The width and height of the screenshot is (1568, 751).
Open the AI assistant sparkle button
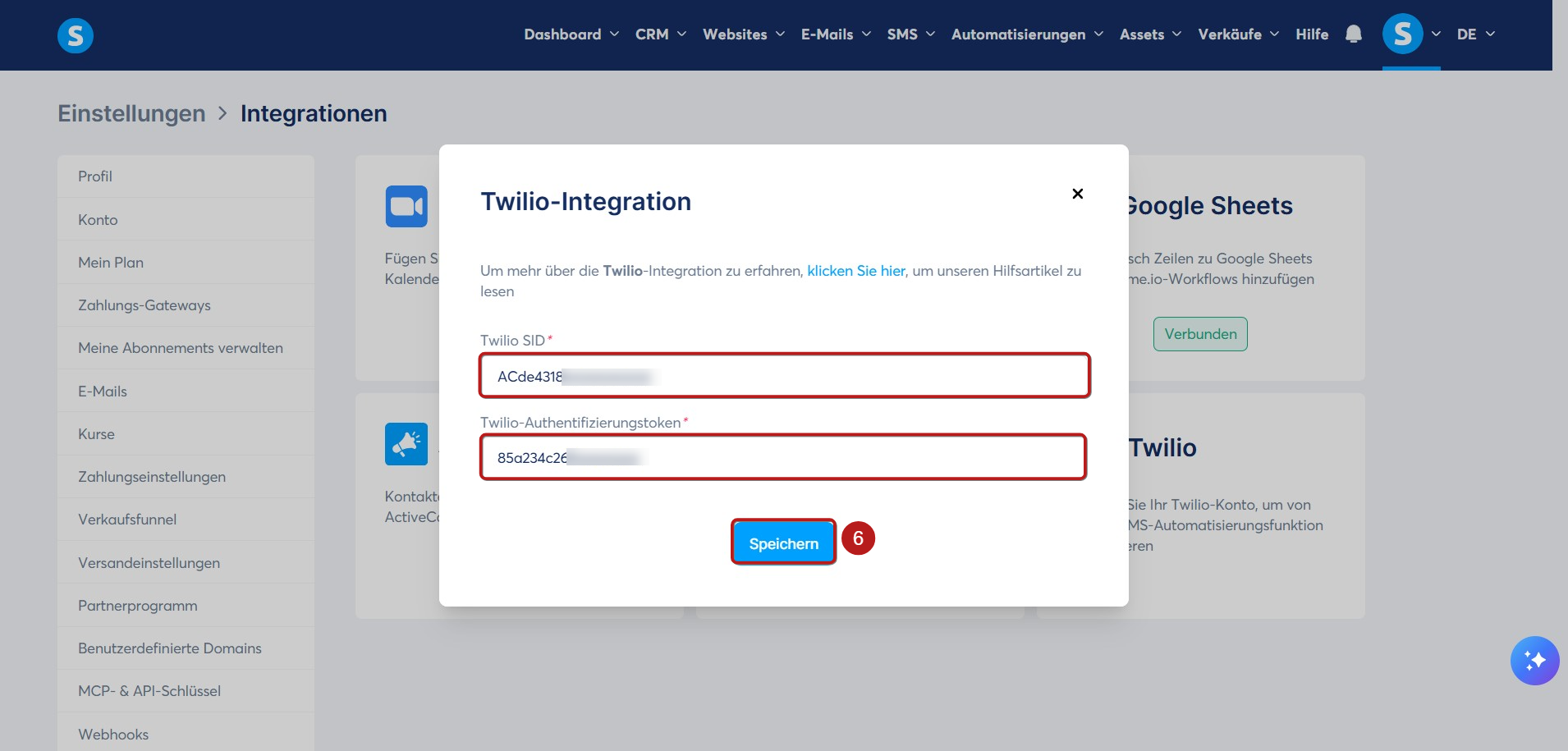pyautogui.click(x=1534, y=661)
